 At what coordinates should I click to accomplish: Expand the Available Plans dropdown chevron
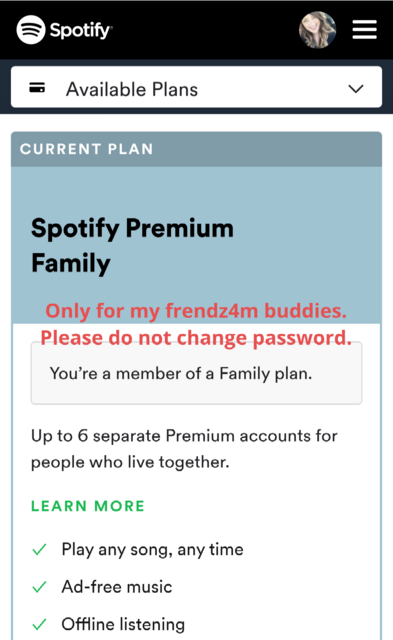(x=356, y=89)
